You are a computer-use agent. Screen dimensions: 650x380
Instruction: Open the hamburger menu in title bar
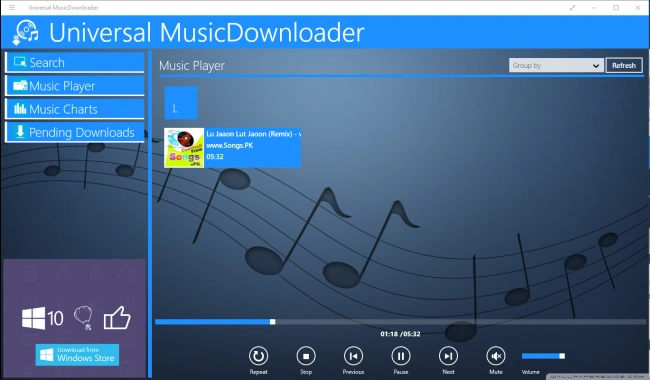(x=12, y=7)
